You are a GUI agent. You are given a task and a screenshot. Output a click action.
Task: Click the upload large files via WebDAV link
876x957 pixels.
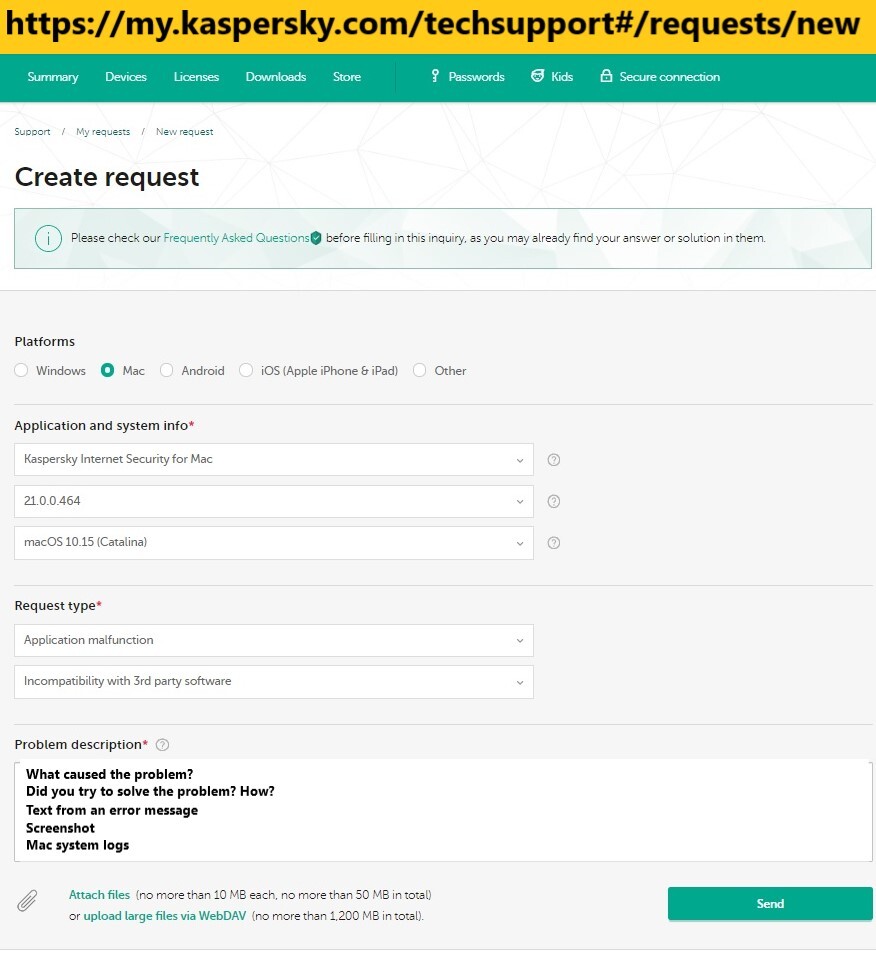pyautogui.click(x=165, y=915)
